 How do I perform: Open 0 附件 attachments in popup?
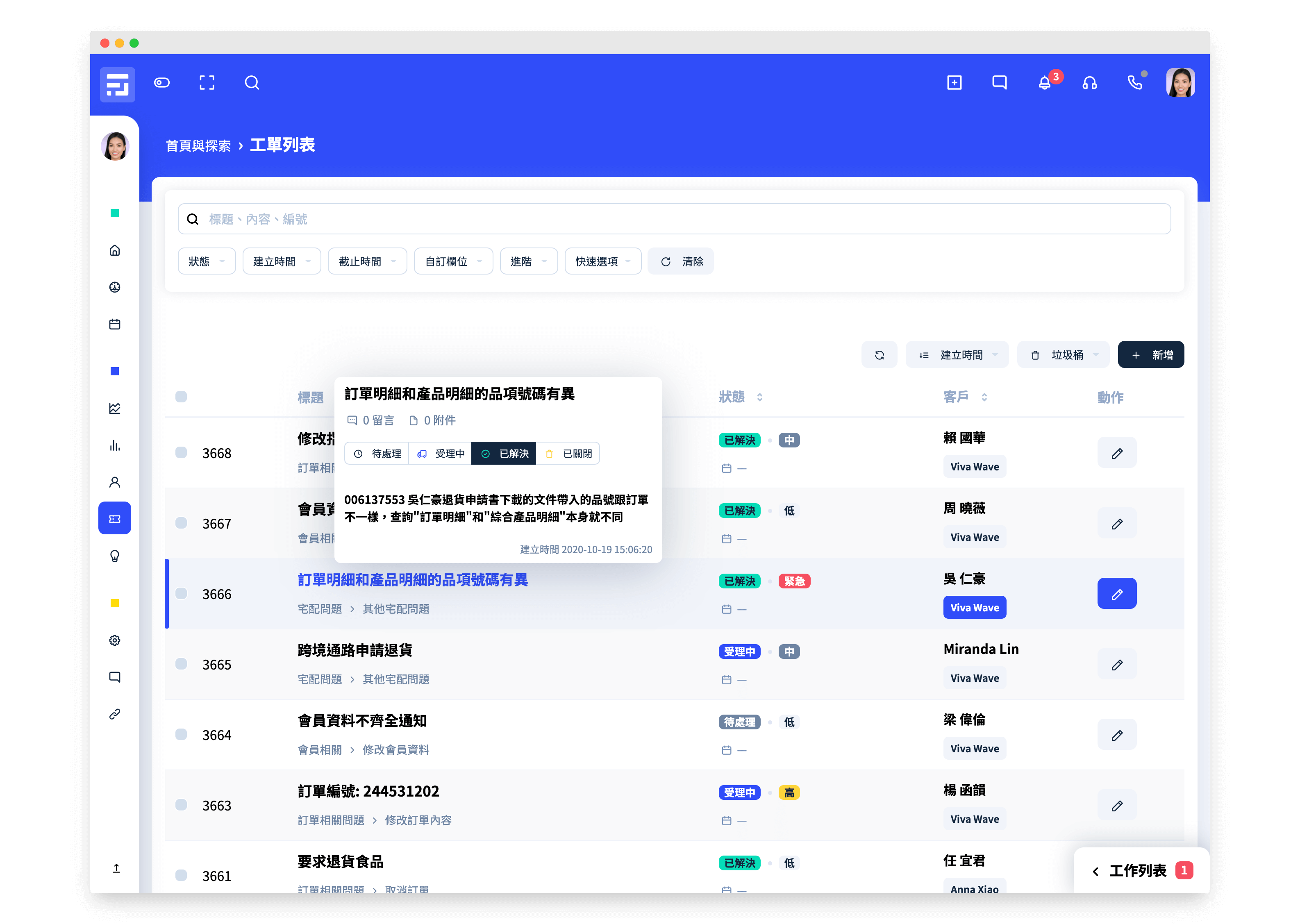click(432, 420)
